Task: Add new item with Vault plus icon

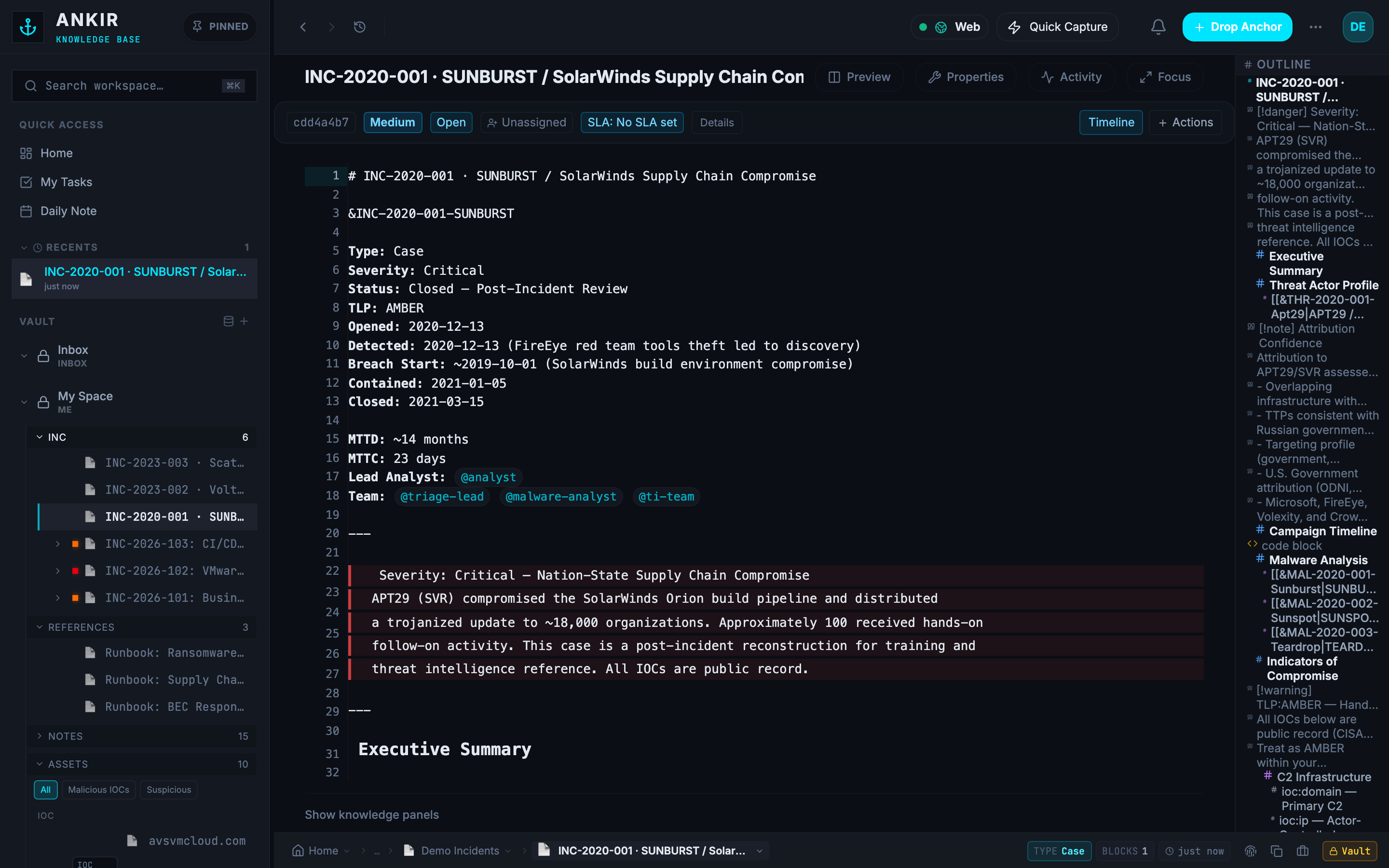Action: click(244, 322)
